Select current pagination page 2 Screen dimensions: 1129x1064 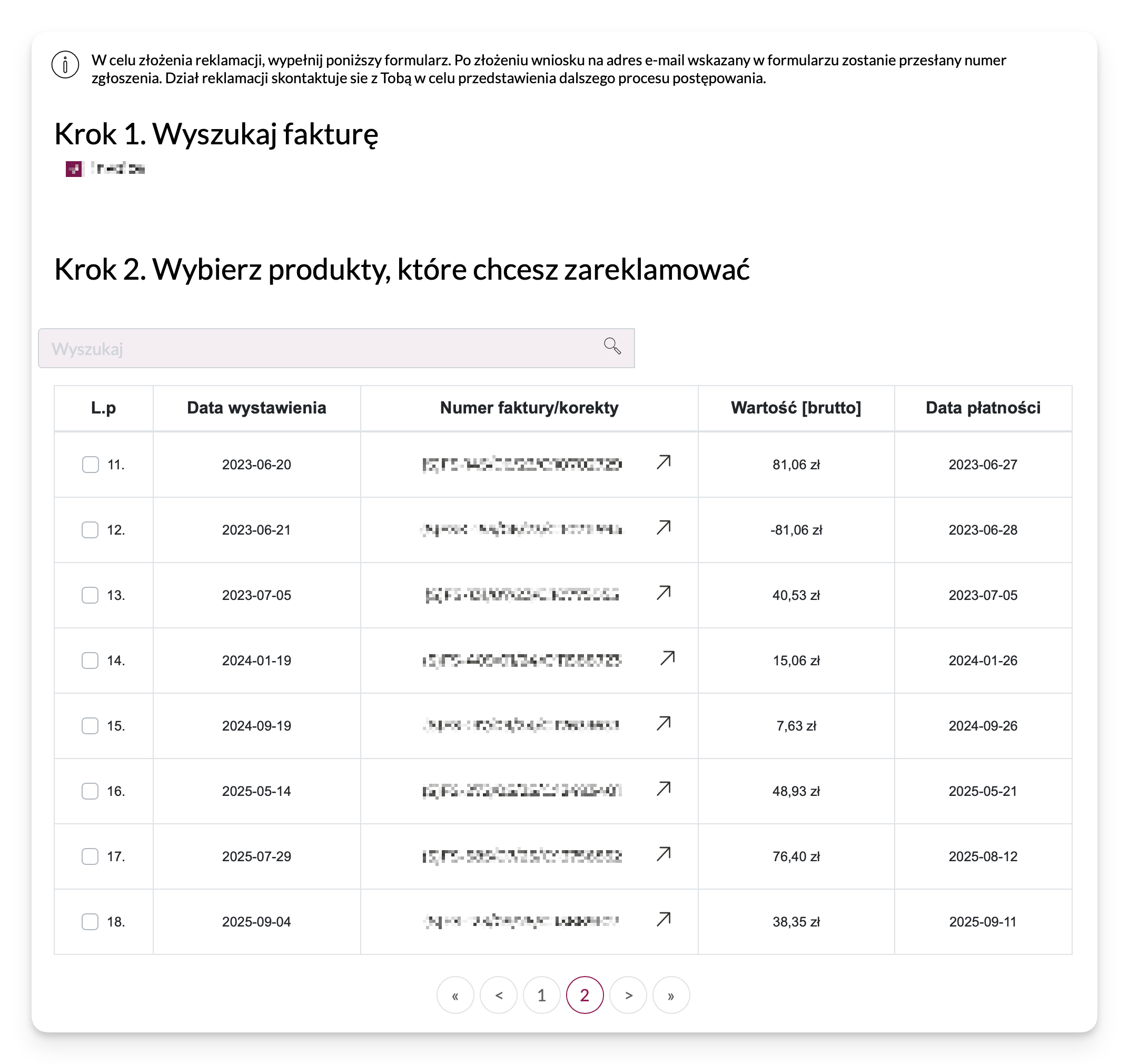click(585, 996)
